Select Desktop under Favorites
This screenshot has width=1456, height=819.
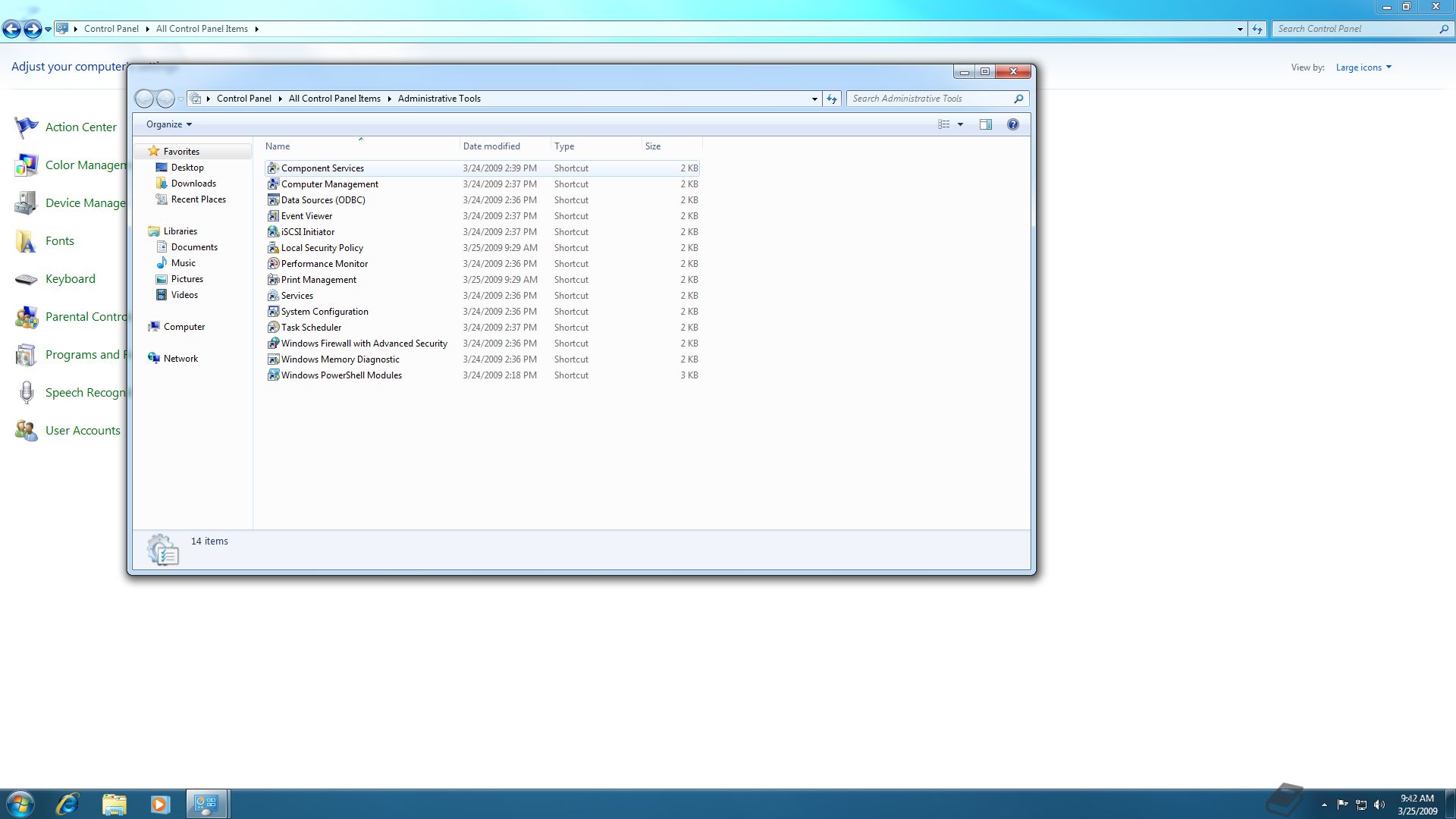187,168
